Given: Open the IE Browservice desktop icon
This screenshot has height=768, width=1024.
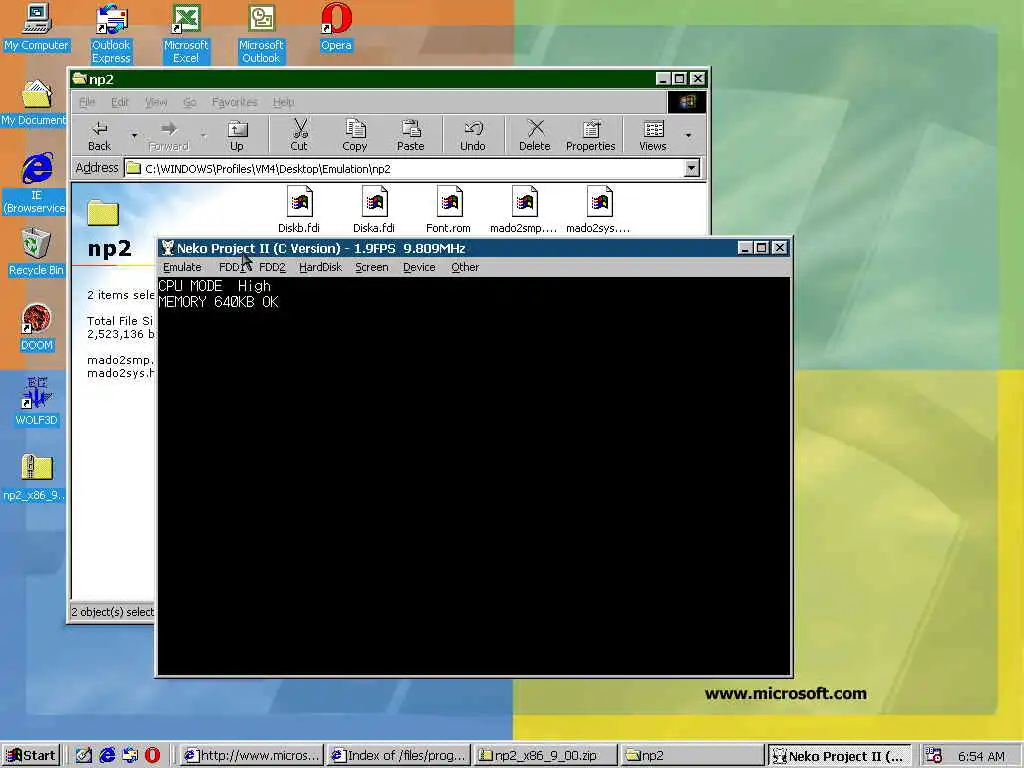Looking at the screenshot, I should click(x=36, y=184).
